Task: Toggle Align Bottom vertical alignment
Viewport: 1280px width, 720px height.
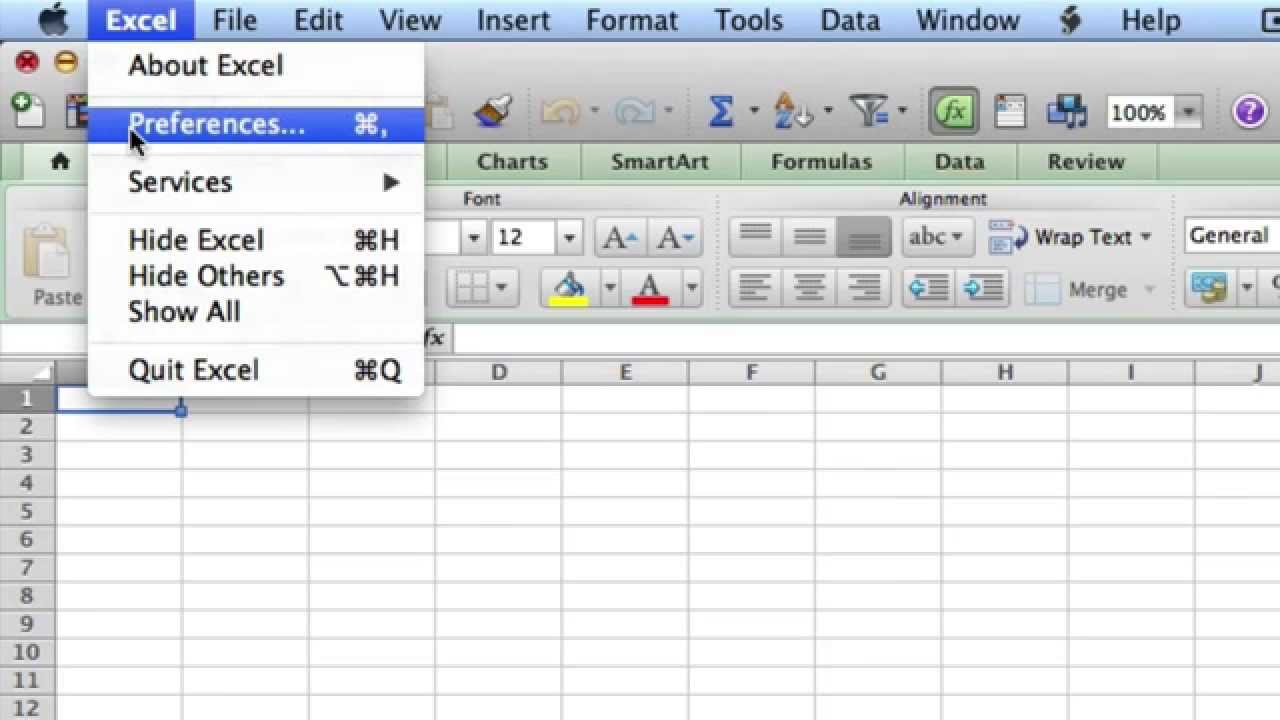Action: [864, 238]
